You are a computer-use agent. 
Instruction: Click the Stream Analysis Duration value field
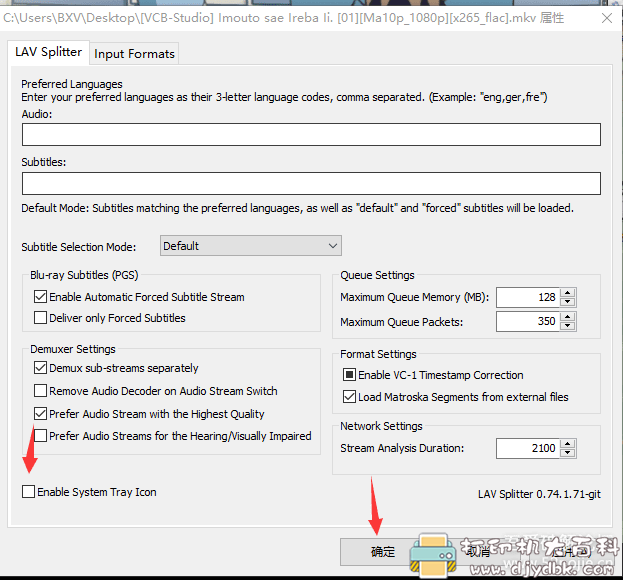(x=528, y=449)
